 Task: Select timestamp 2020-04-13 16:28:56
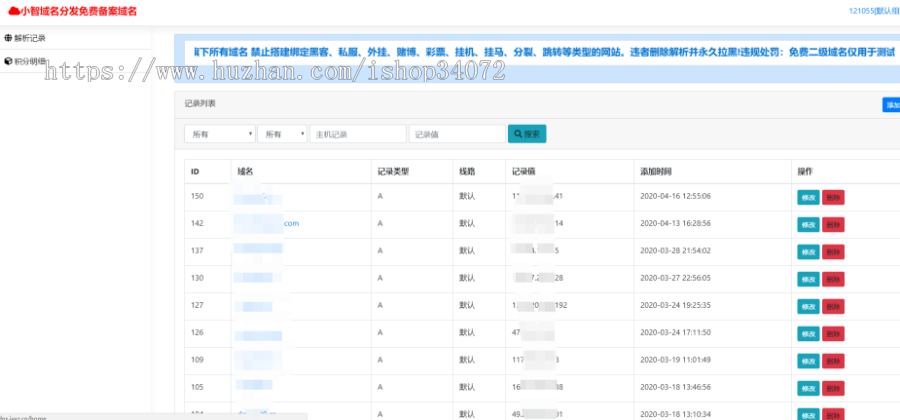tap(676, 223)
